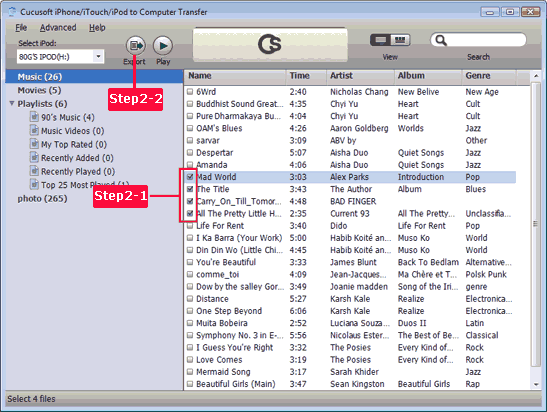Click the search magnifier icon
The image size is (547, 412).
441,40
